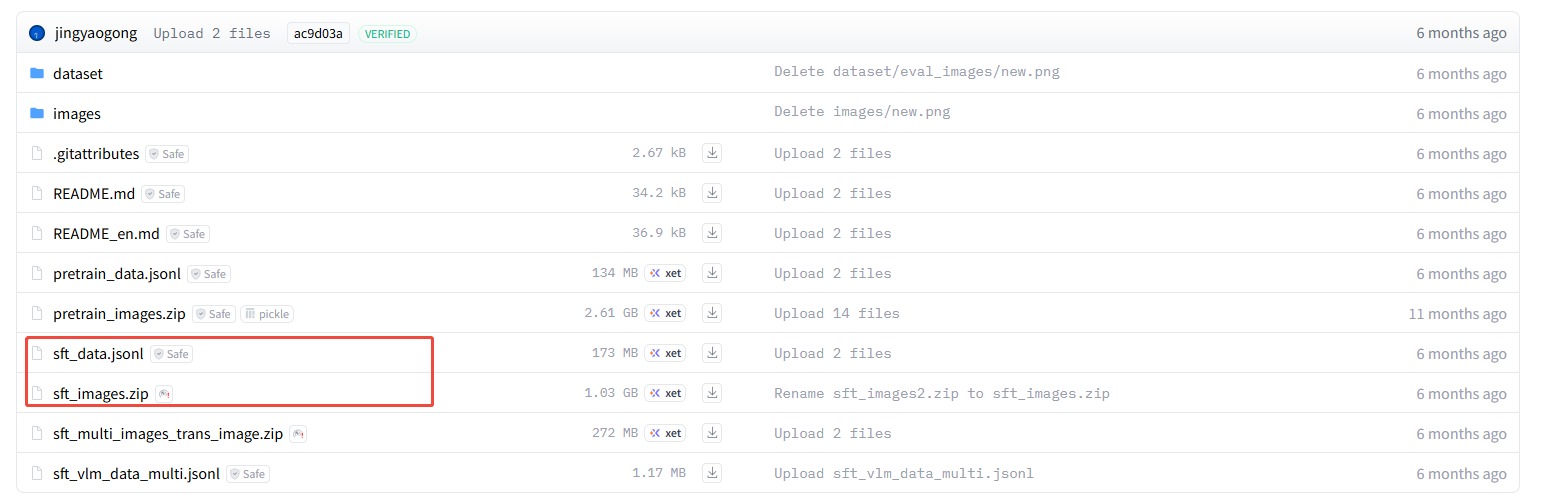Click the Safe badge beside sft_data.jsonl
Image resolution: width=1557 pixels, height=503 pixels.
point(171,354)
